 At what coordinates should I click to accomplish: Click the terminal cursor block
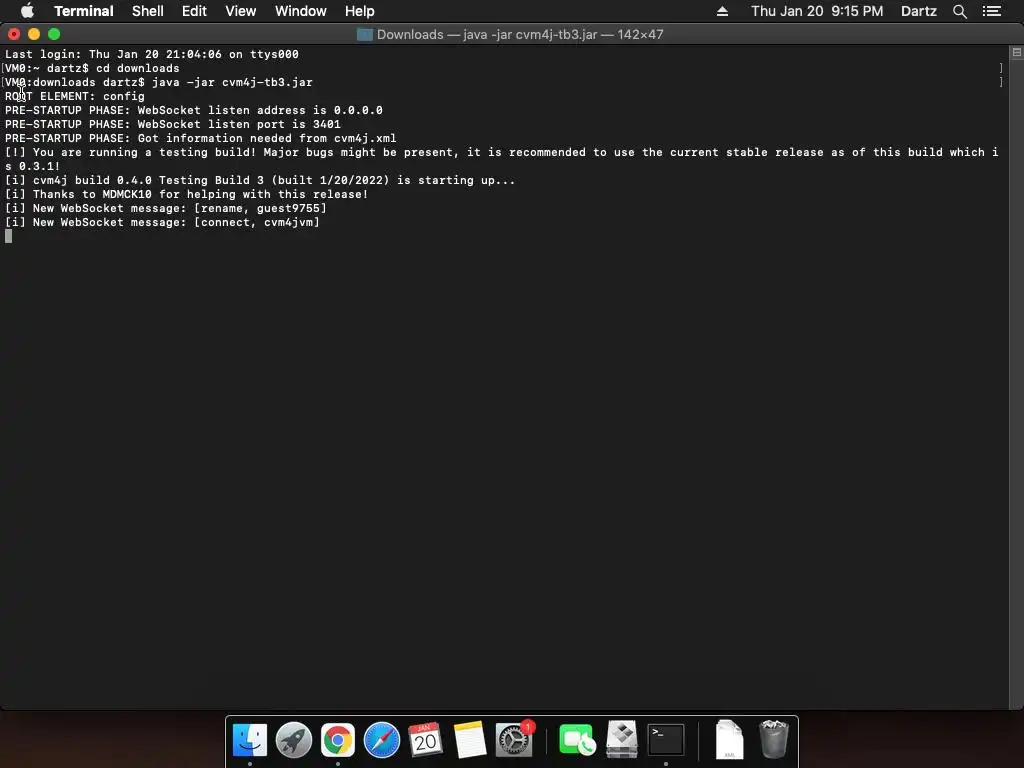8,236
